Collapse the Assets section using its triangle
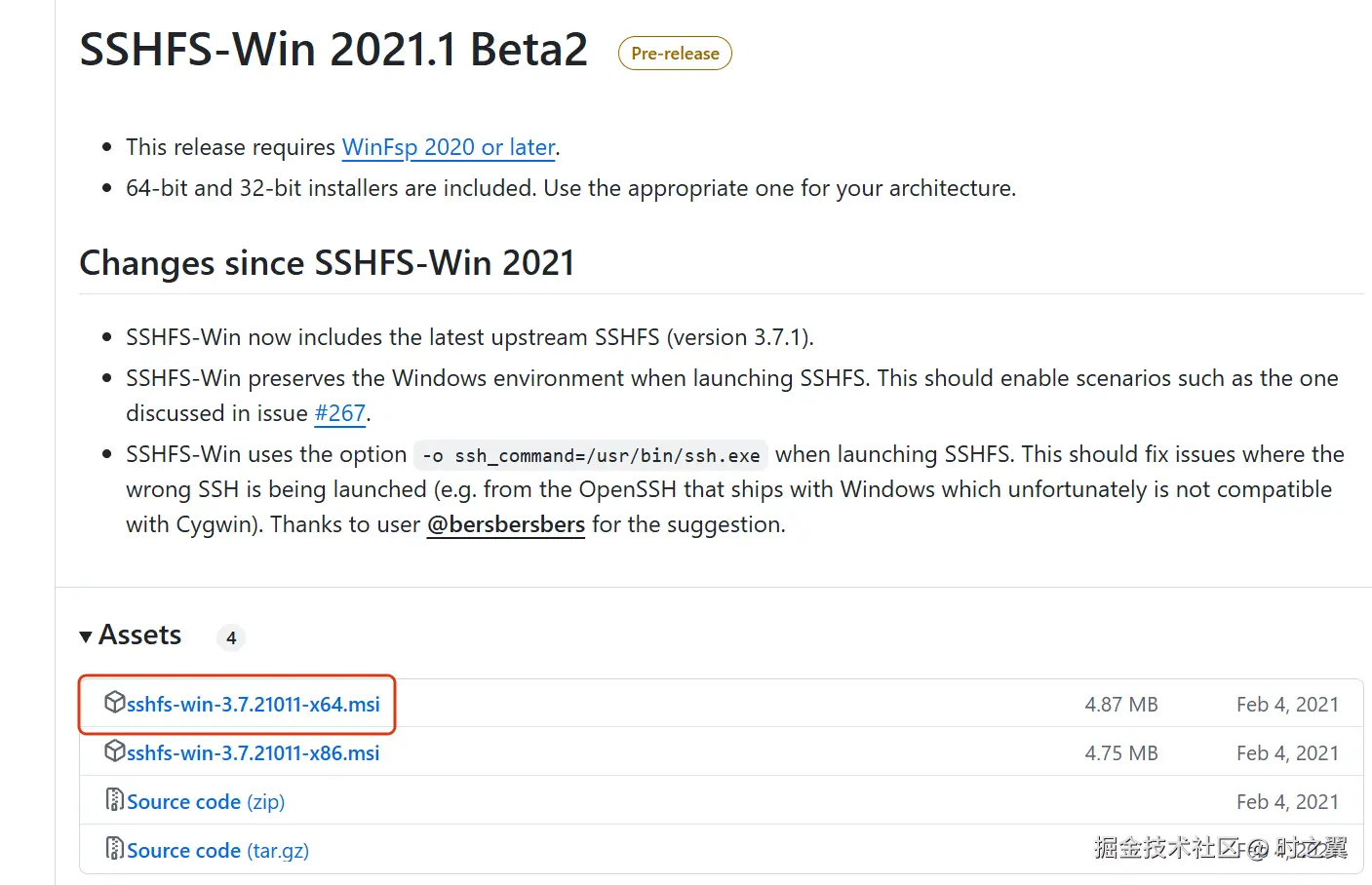 pos(86,636)
